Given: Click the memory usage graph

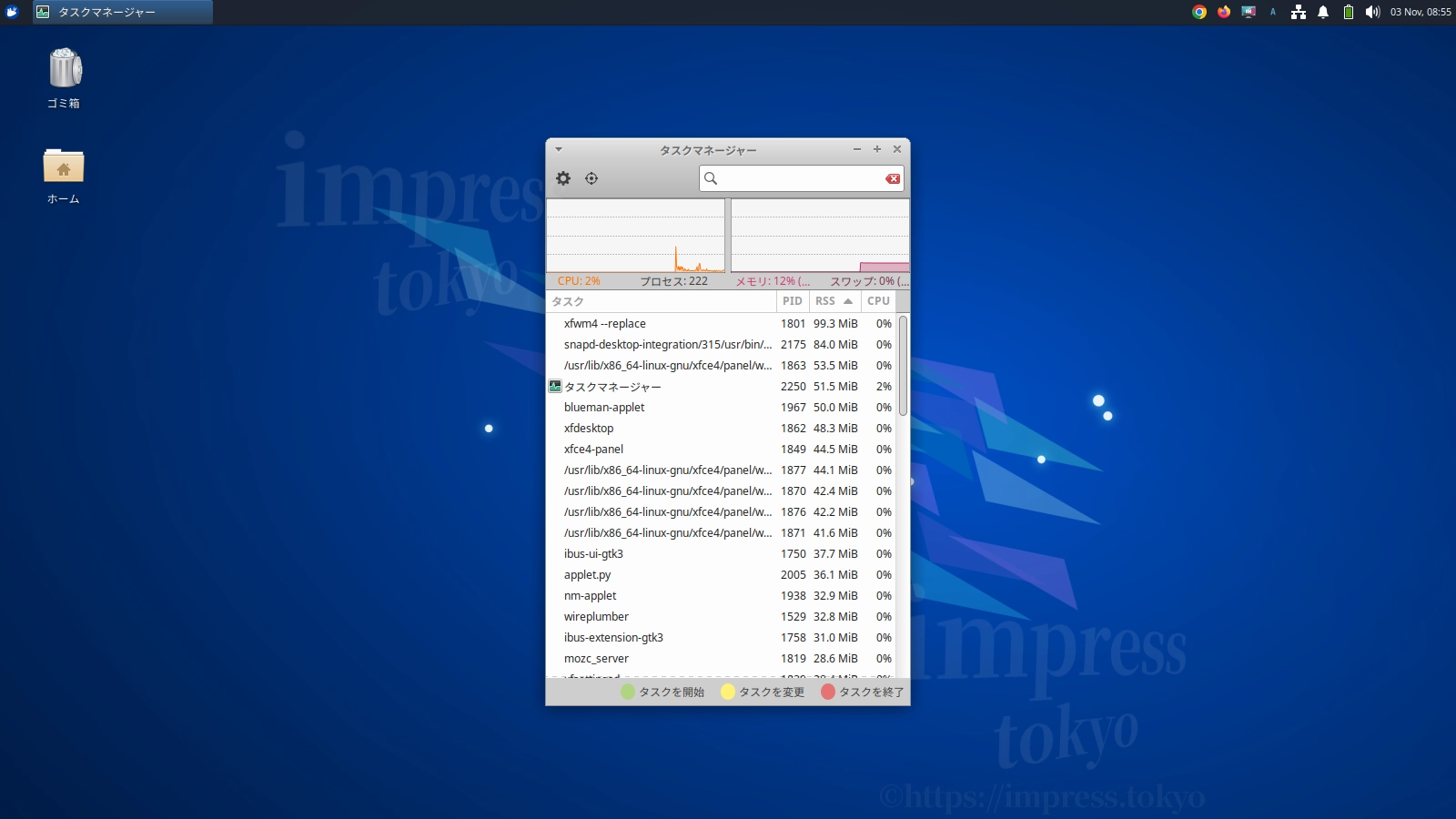Looking at the screenshot, I should pyautogui.click(x=820, y=236).
